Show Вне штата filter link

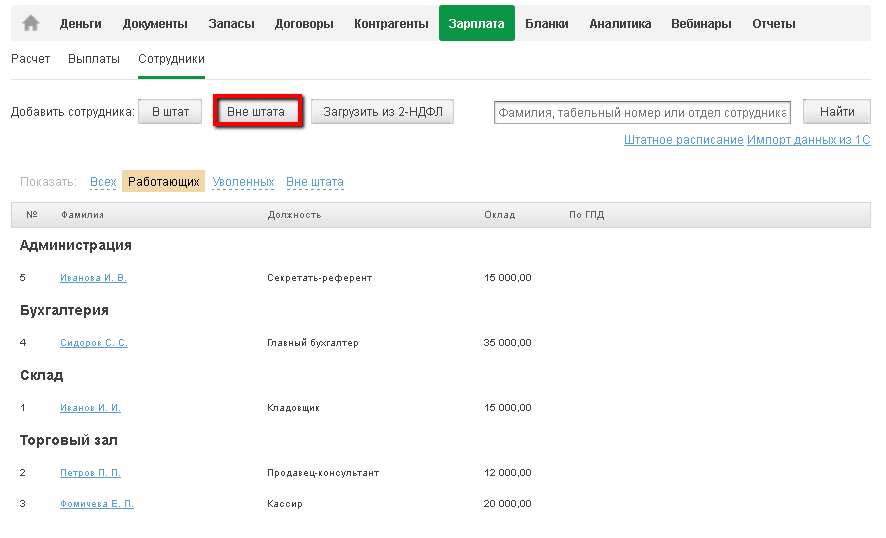click(315, 182)
